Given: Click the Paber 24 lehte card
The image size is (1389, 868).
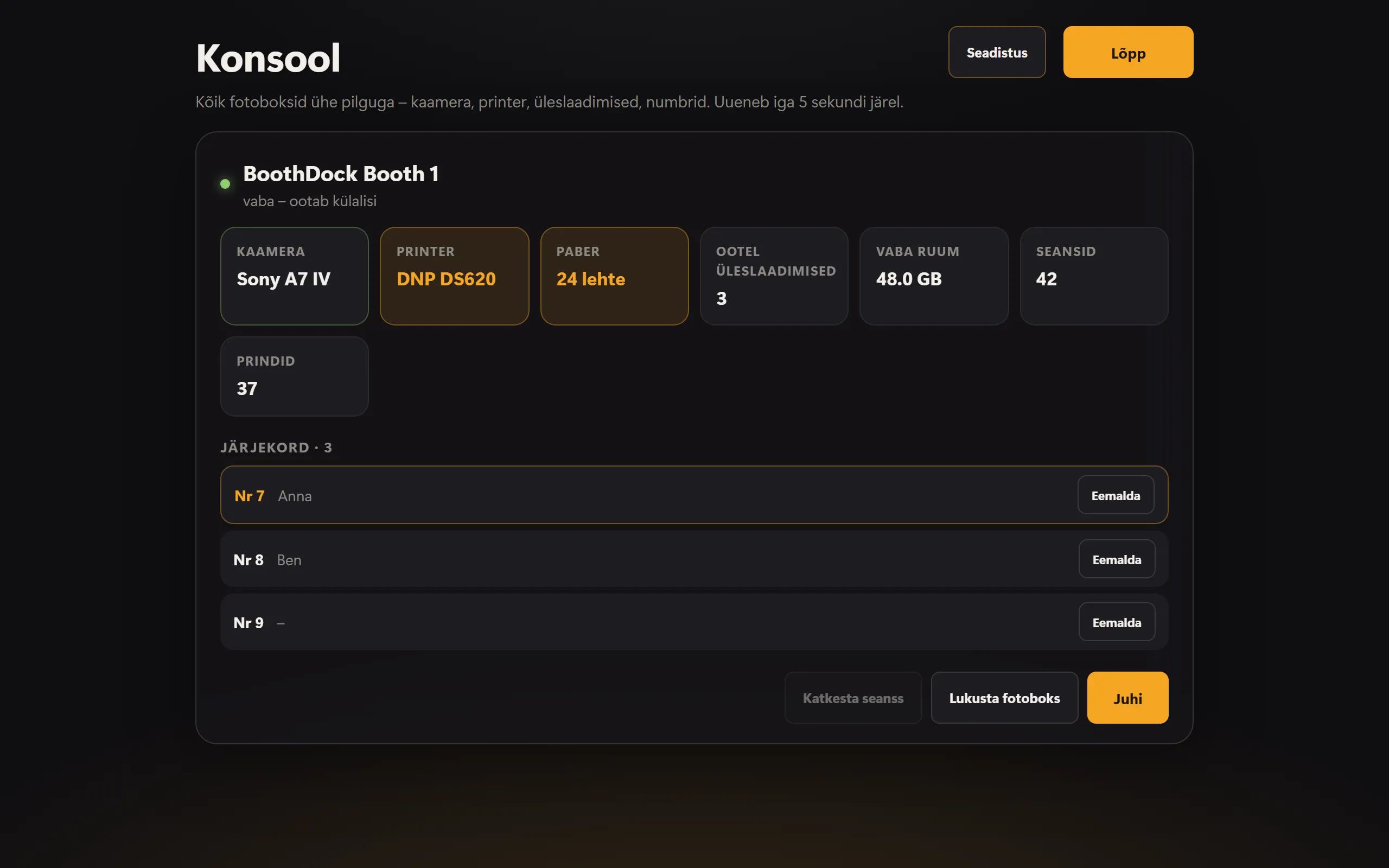Looking at the screenshot, I should [614, 276].
